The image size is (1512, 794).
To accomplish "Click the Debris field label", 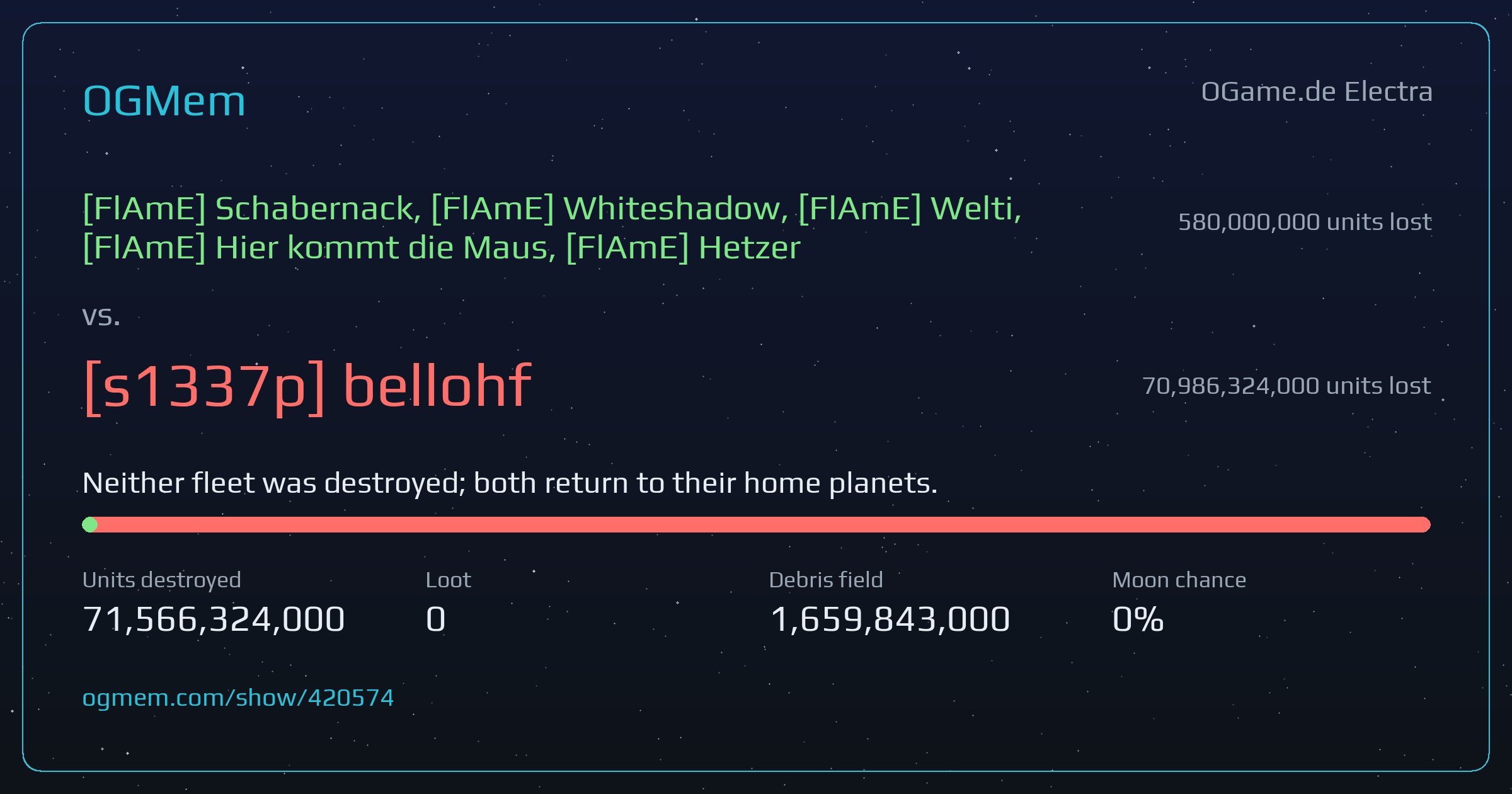I will tap(826, 580).
